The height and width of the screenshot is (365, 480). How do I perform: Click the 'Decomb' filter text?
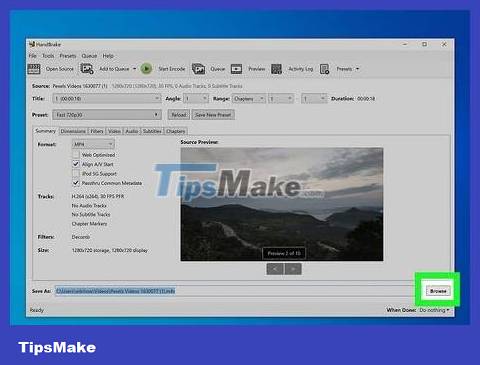(81, 237)
